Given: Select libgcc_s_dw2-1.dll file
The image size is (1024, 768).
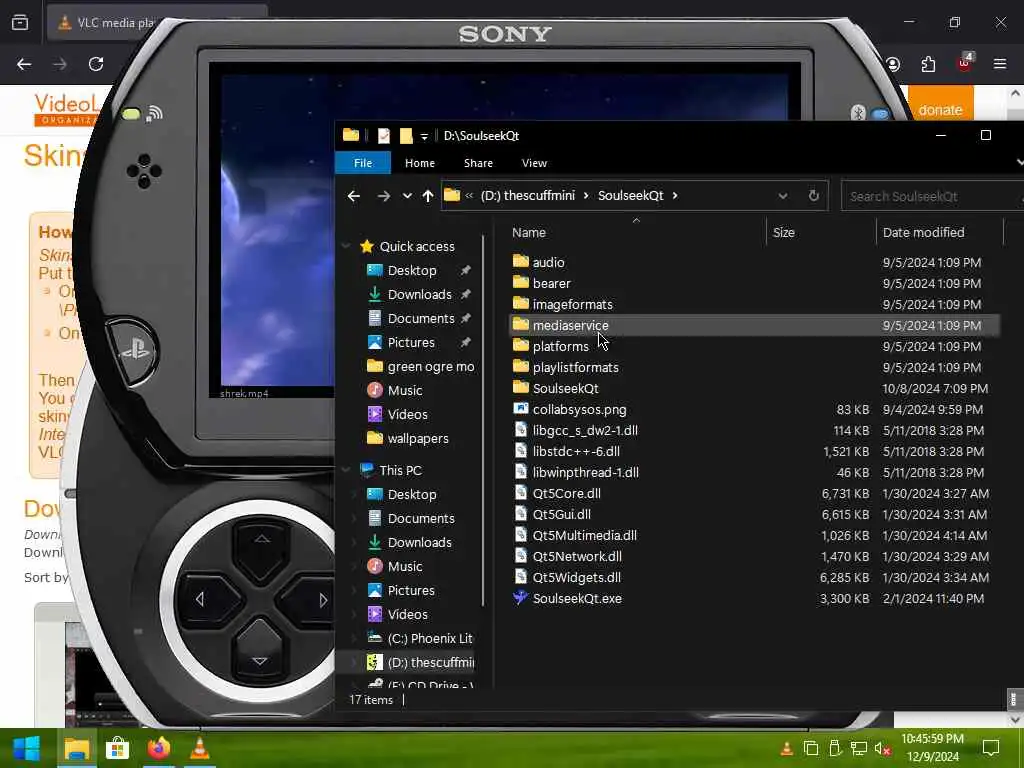Looking at the screenshot, I should [x=585, y=430].
